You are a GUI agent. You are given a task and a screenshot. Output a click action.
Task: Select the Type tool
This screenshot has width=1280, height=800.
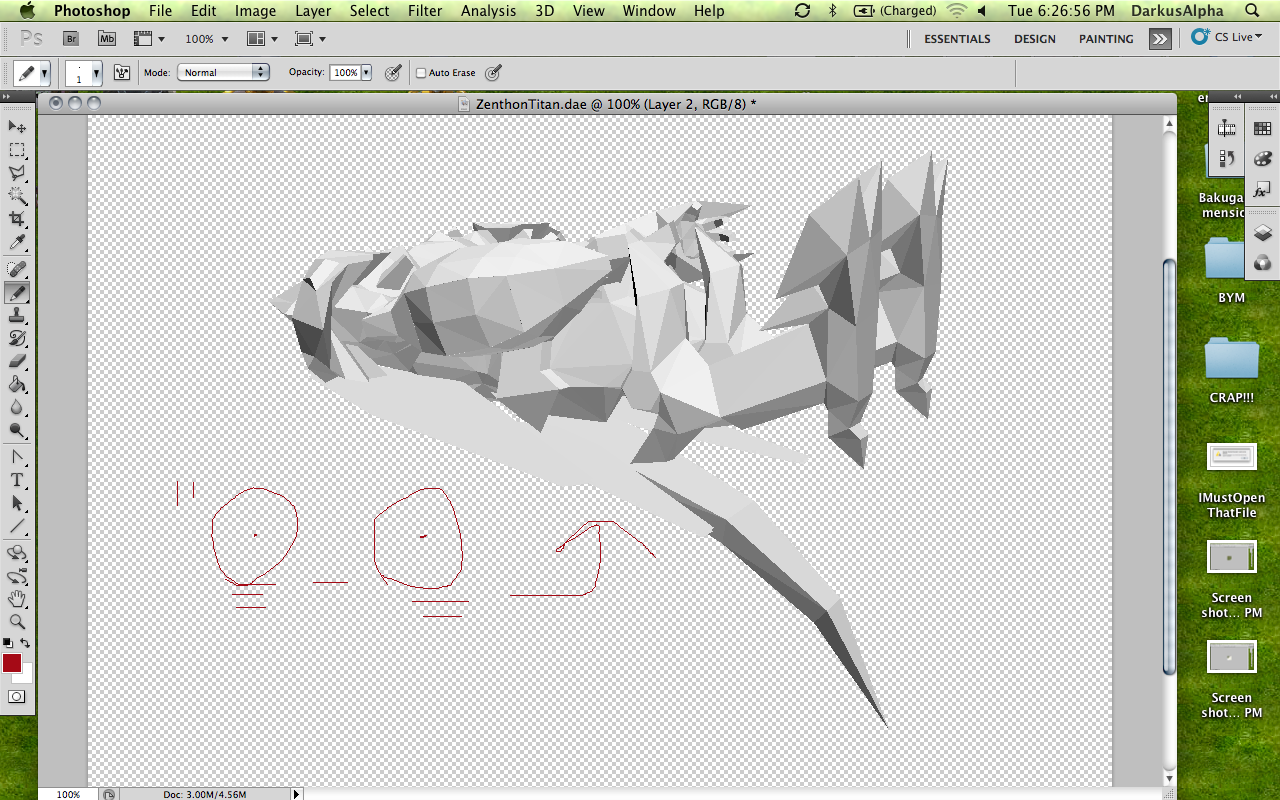[17, 481]
